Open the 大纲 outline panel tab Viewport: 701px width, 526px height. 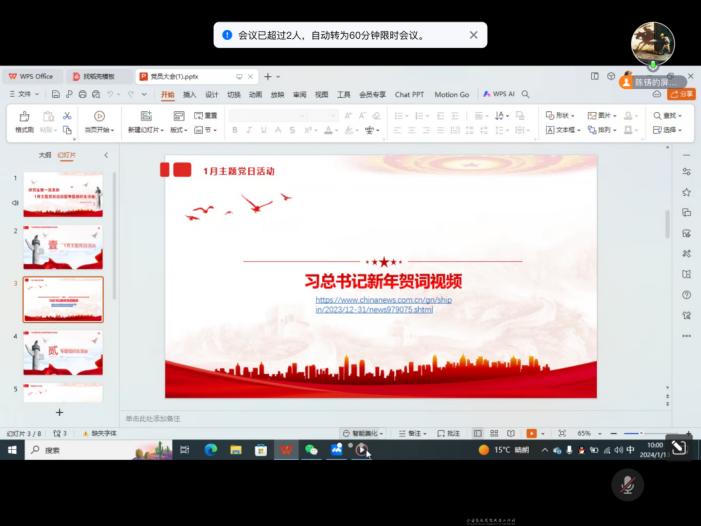tap(44, 155)
